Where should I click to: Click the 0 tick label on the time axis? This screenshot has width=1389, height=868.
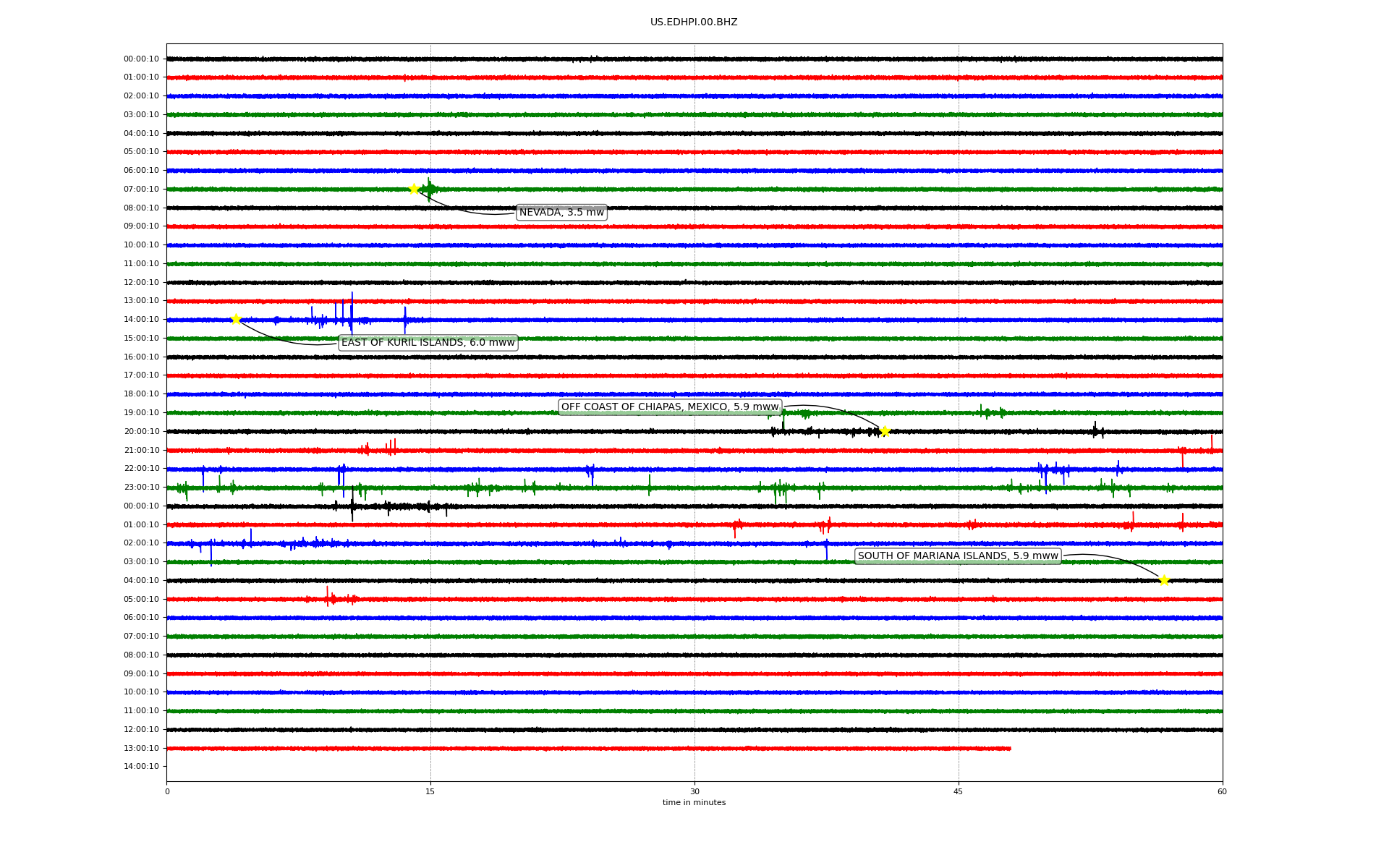tap(167, 791)
